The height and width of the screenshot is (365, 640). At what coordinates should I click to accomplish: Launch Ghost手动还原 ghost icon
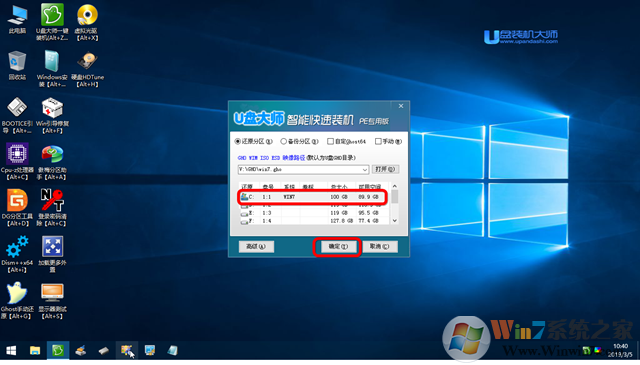point(16,300)
